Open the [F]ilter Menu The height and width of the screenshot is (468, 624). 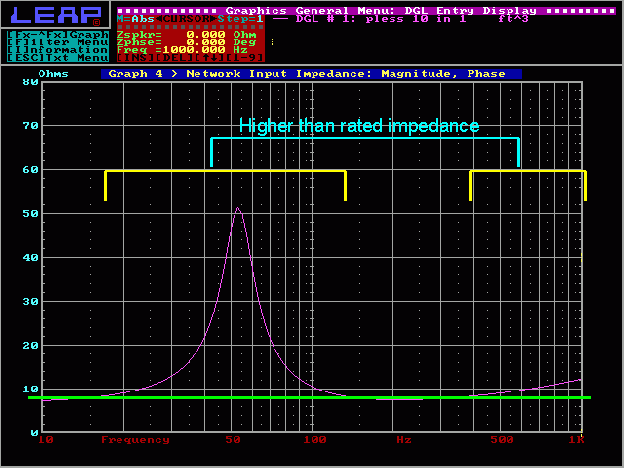pos(58,42)
